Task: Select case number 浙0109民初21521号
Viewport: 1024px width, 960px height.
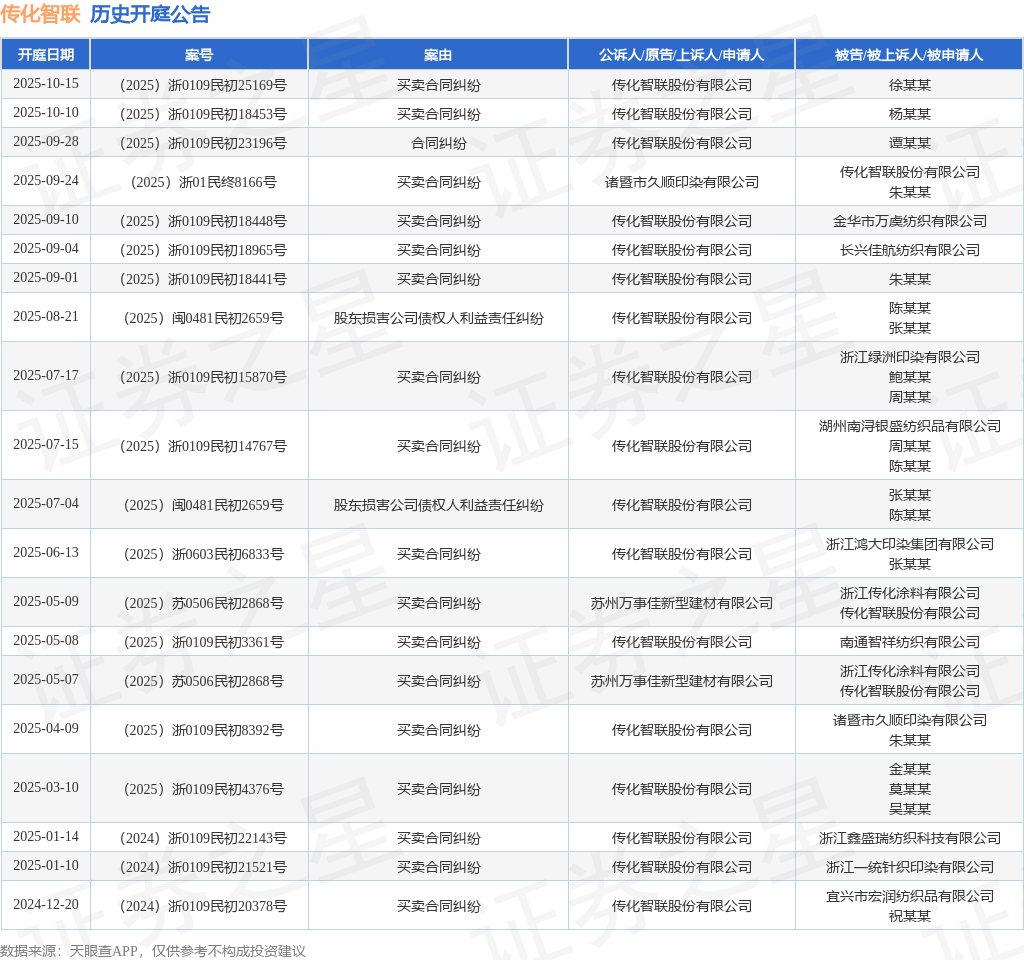Action: coord(203,867)
